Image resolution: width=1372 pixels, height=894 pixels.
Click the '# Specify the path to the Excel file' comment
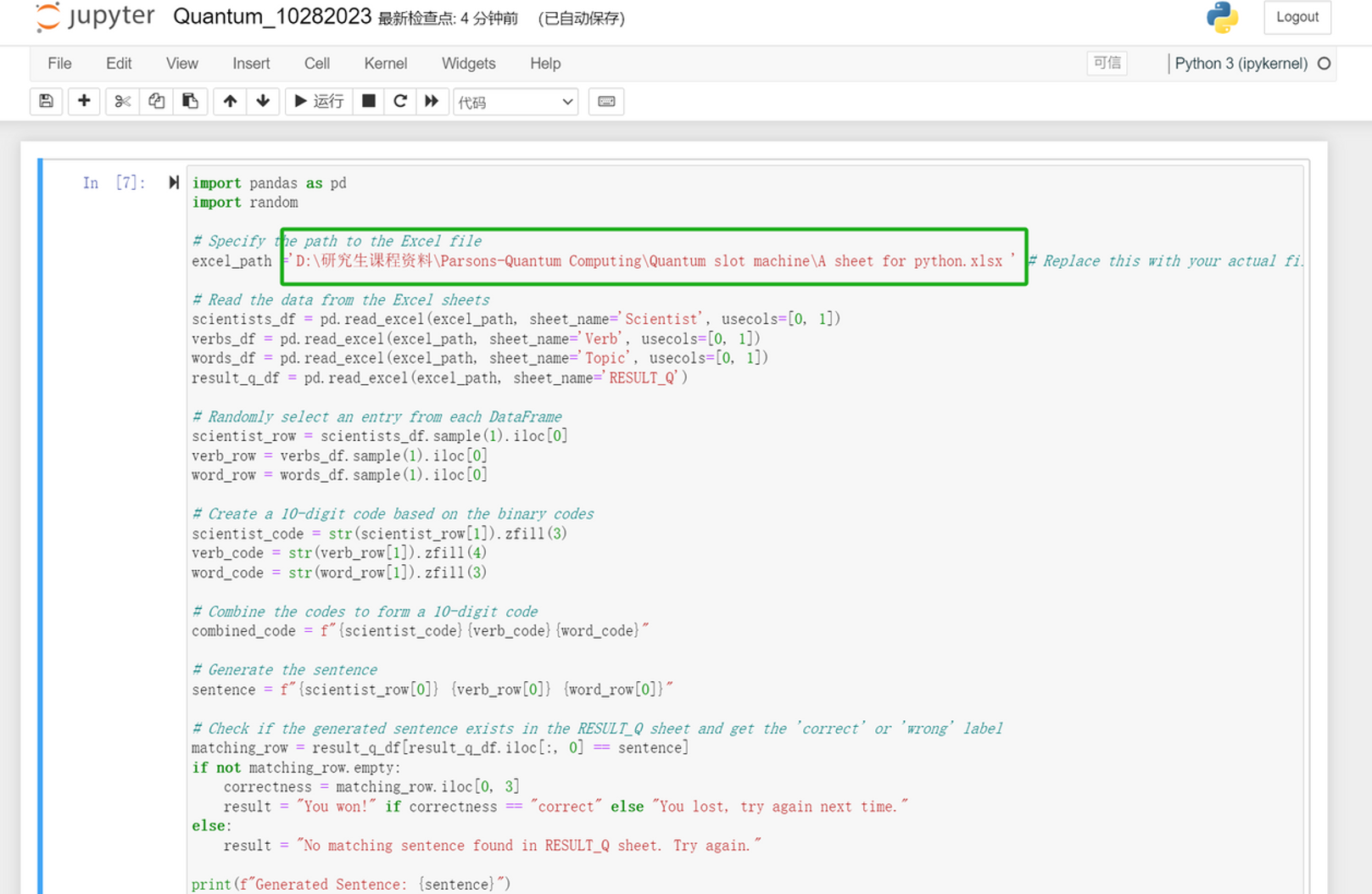pos(337,241)
